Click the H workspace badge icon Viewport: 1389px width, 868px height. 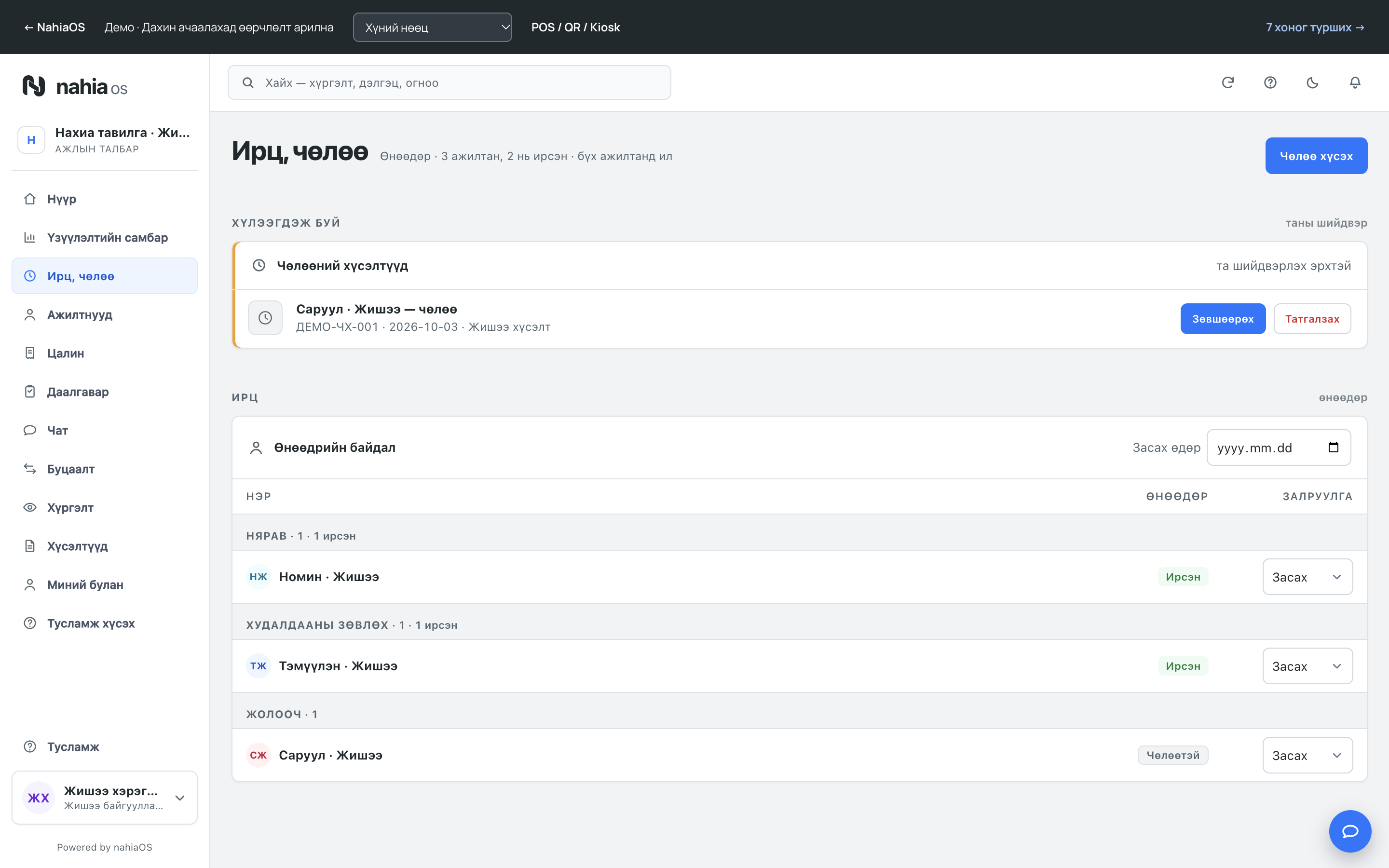point(31,140)
